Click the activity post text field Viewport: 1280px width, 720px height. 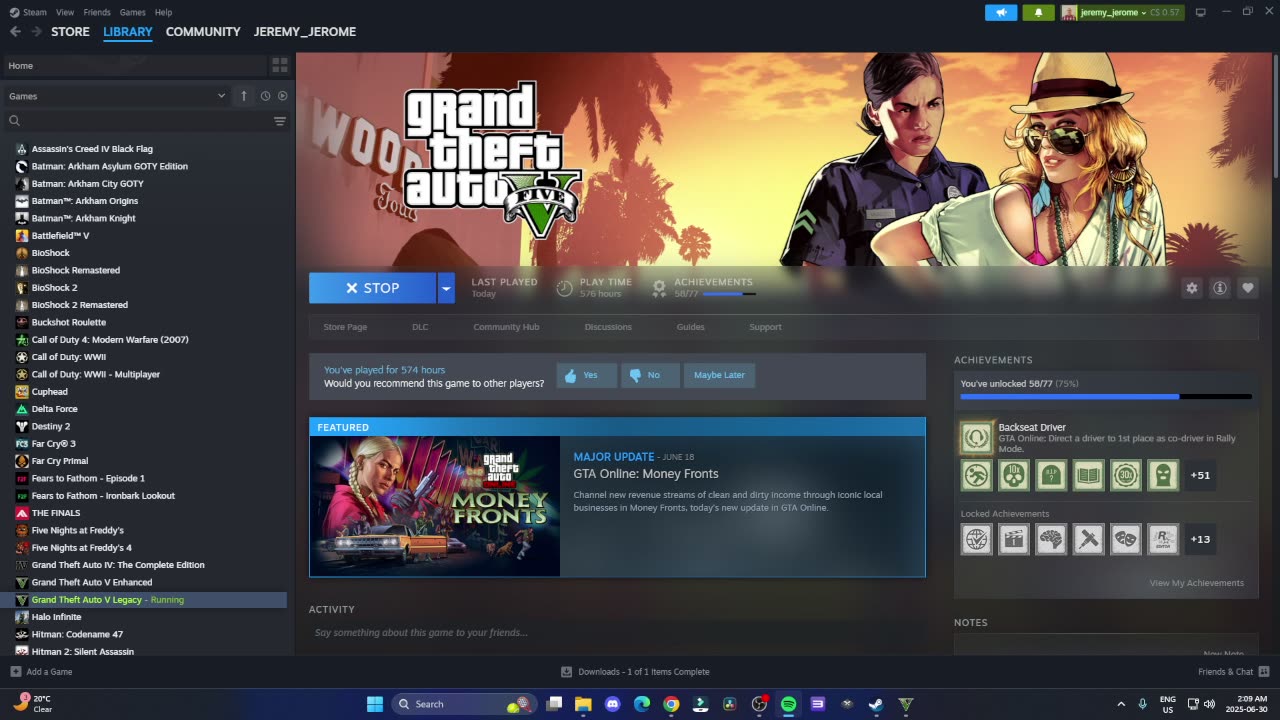pos(617,633)
